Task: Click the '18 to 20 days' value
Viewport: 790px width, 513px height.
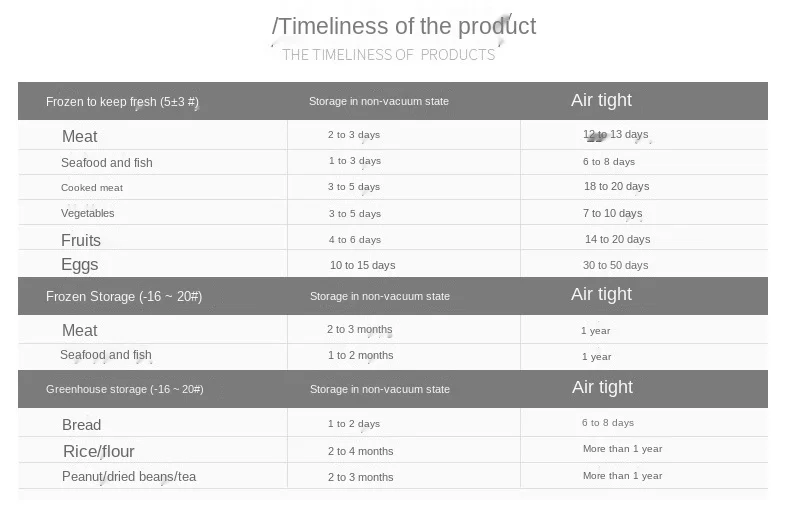Action: pos(617,186)
